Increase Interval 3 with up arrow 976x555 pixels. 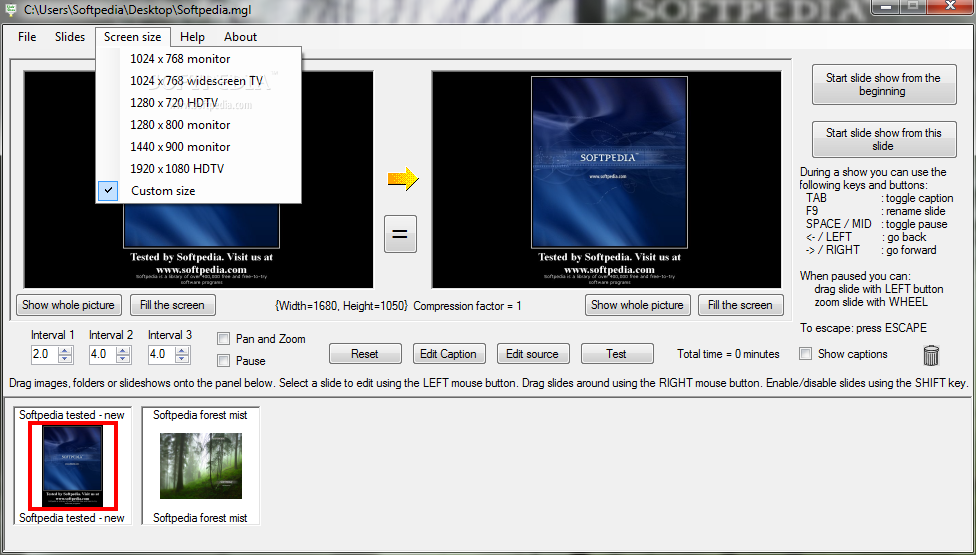pyautogui.click(x=182, y=350)
